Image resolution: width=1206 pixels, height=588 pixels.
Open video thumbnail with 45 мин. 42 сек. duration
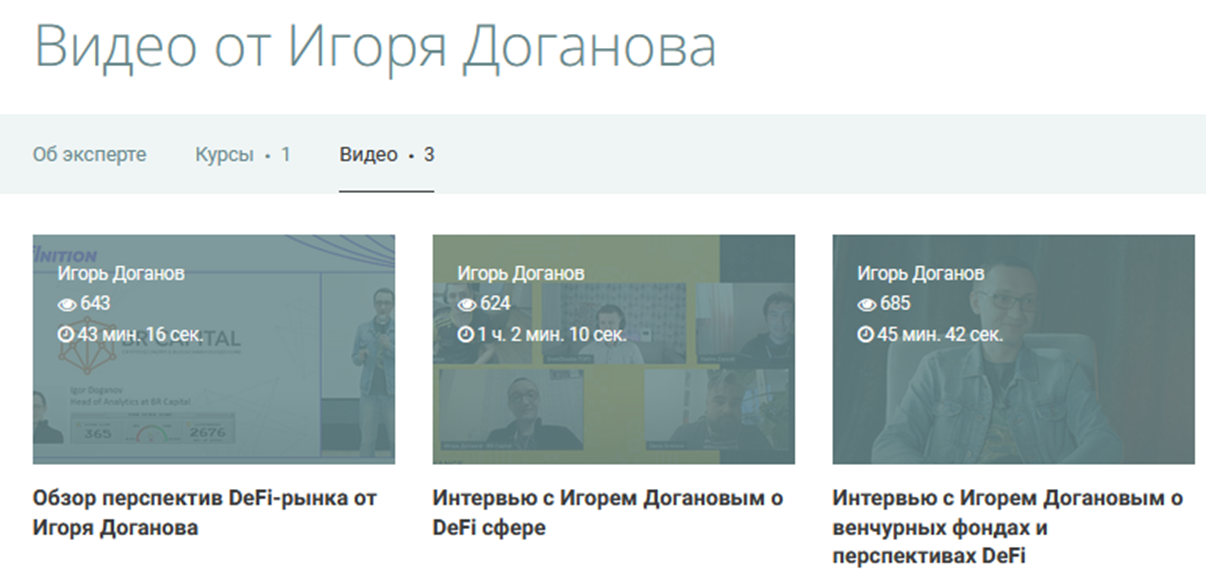click(x=1014, y=349)
